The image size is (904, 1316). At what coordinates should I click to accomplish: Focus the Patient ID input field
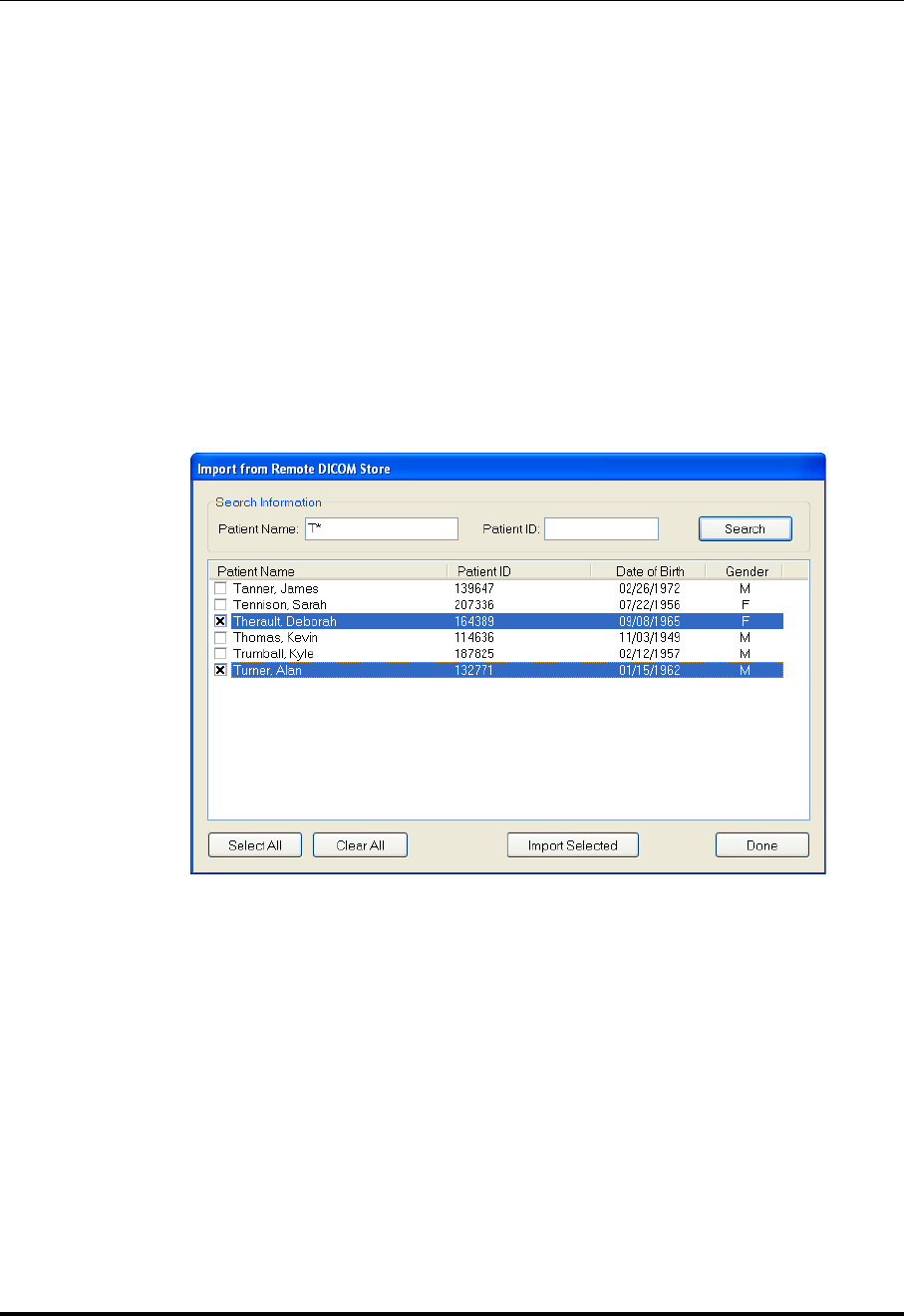[602, 528]
